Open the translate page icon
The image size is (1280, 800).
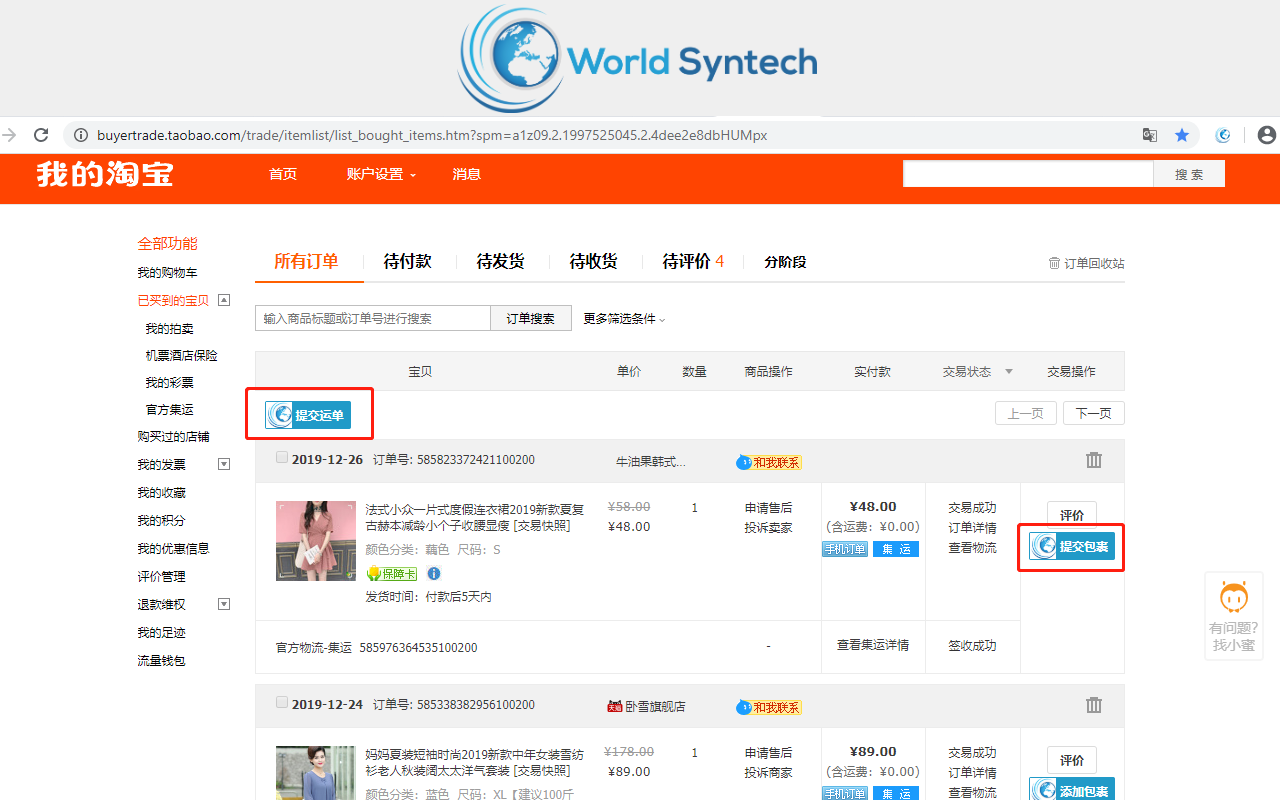[1151, 135]
